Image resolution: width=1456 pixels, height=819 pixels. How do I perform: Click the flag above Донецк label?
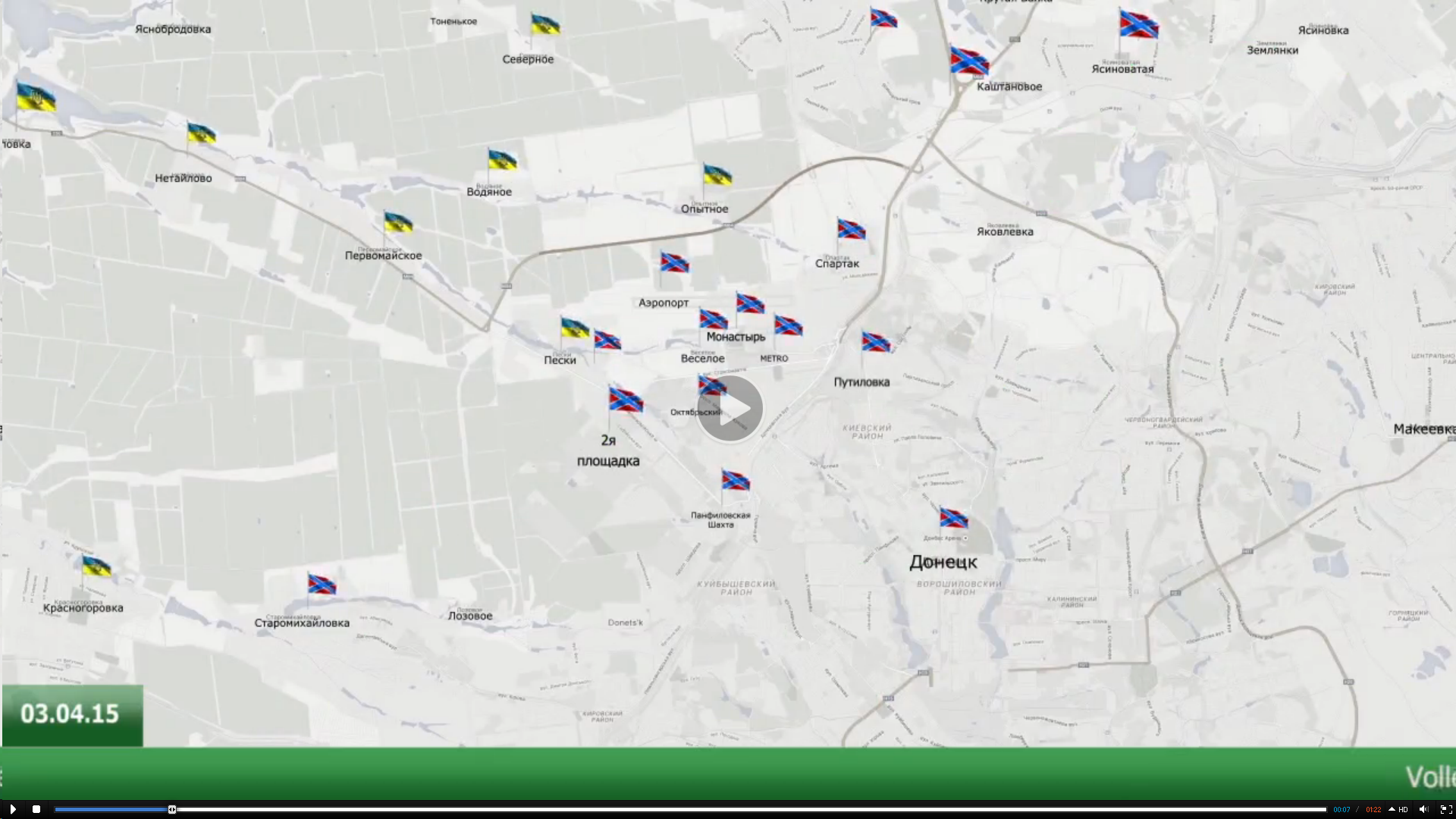click(953, 519)
